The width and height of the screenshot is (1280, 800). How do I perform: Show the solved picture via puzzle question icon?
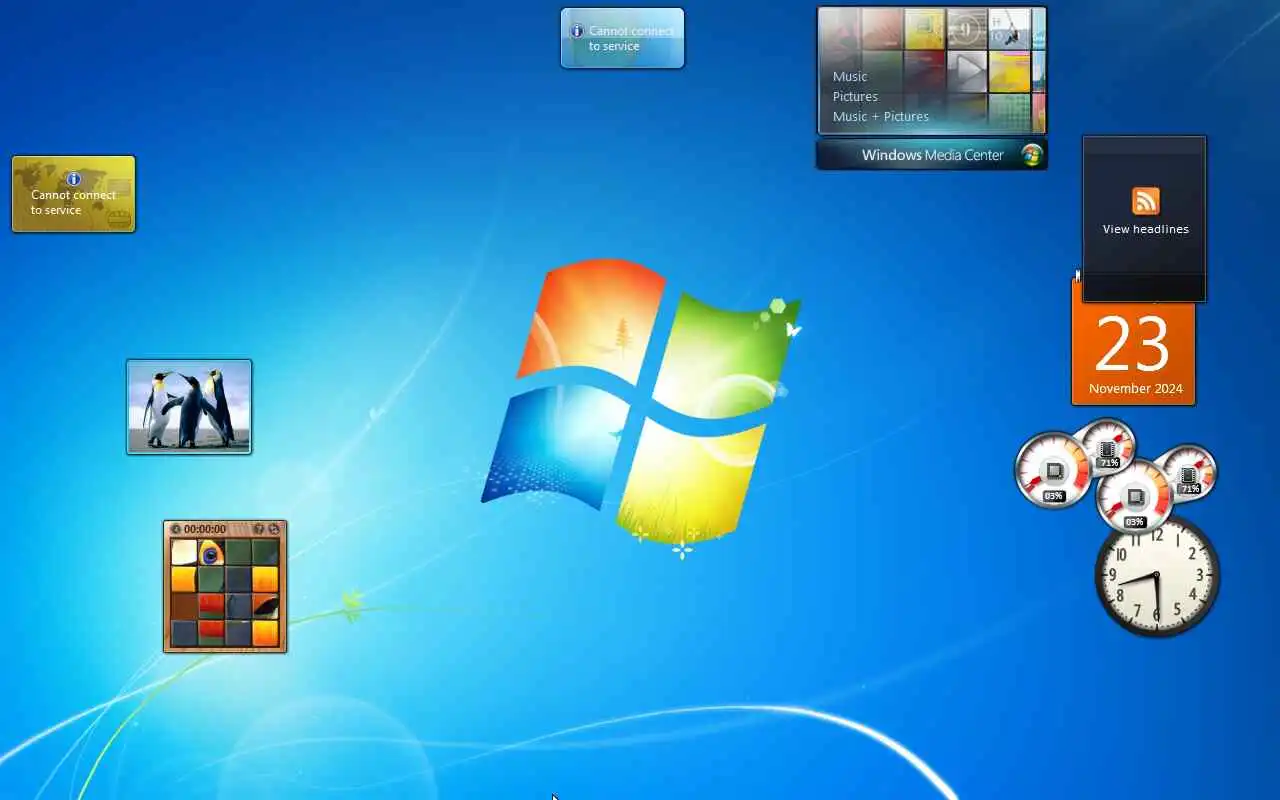(x=259, y=529)
